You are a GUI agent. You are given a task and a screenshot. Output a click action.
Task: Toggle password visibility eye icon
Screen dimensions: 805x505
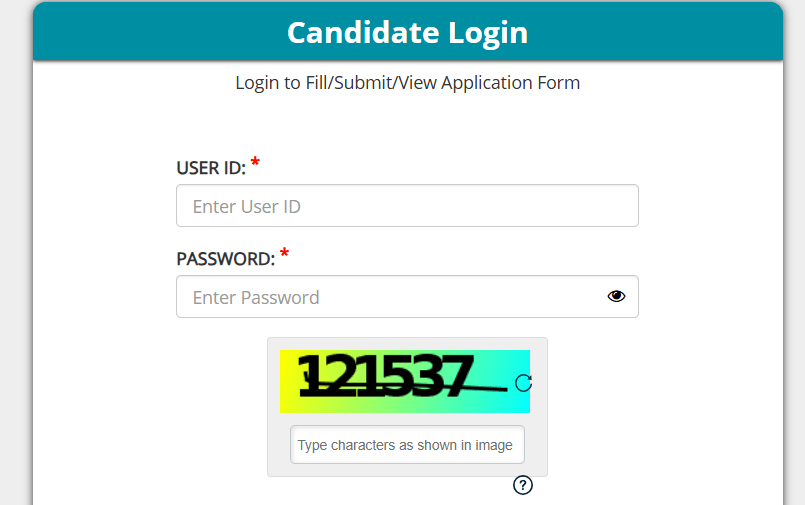click(616, 296)
